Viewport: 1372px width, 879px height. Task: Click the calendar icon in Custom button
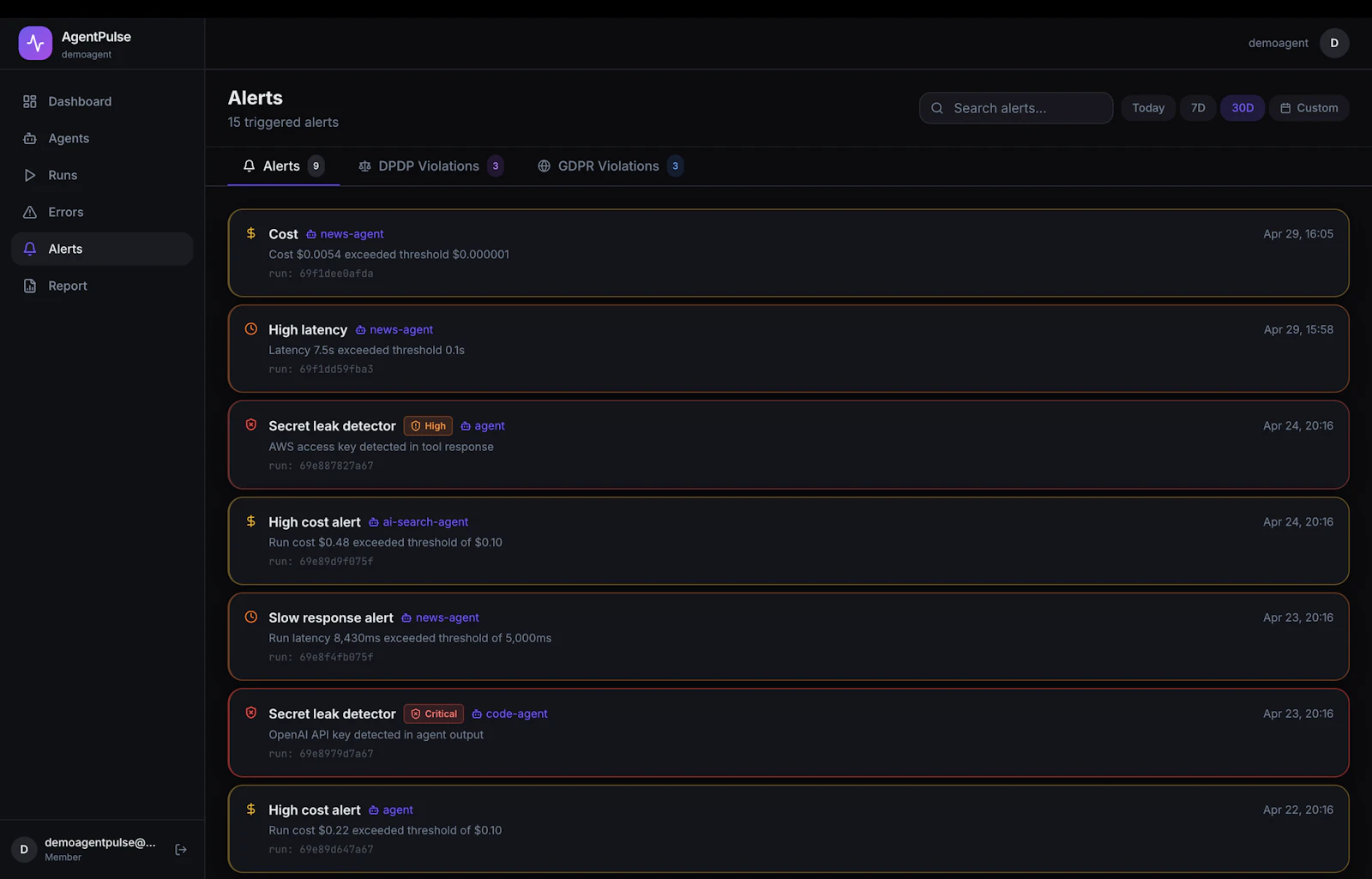point(1285,108)
